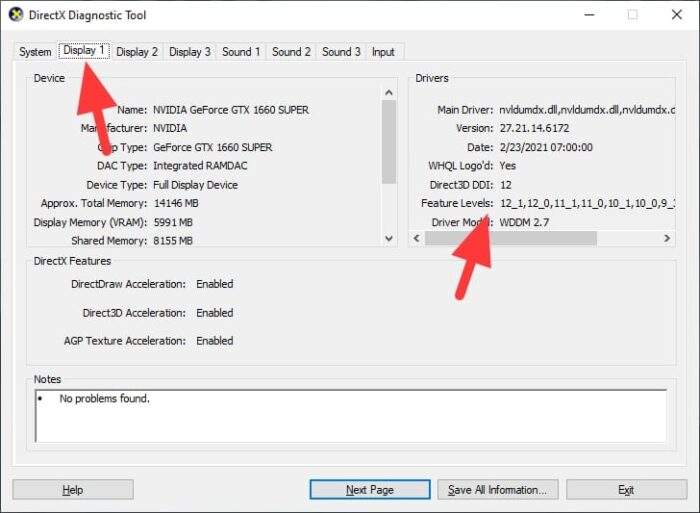
Task: Open the Sound 1 tab
Action: pos(241,52)
